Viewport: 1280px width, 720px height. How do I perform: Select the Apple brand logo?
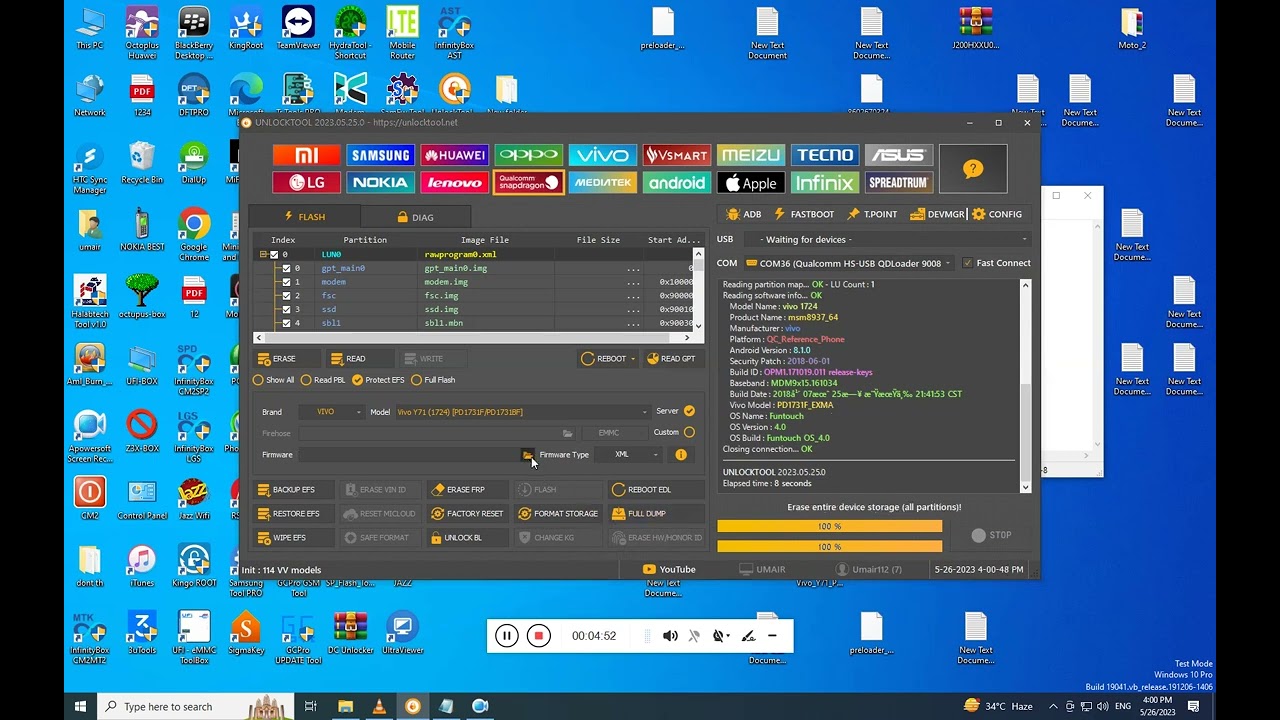[751, 183]
